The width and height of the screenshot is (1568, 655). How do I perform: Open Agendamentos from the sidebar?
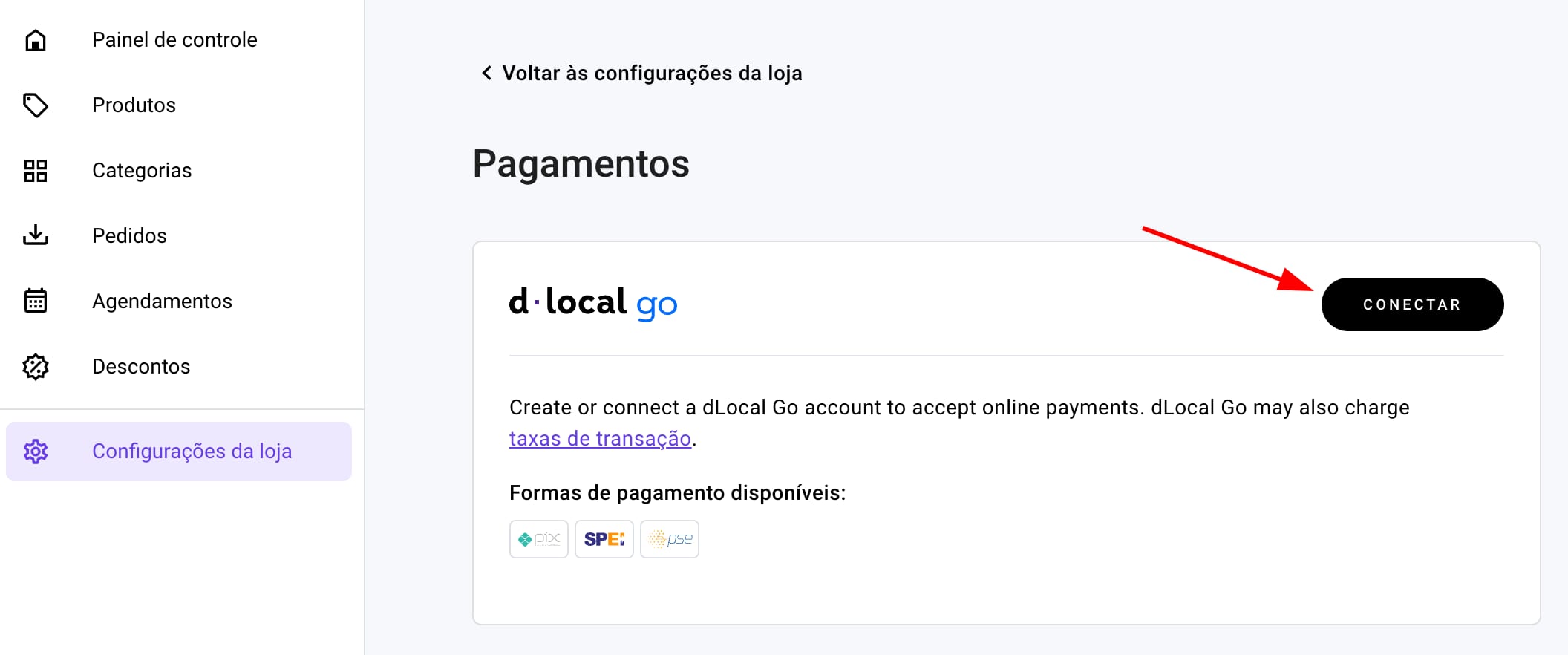(x=162, y=302)
